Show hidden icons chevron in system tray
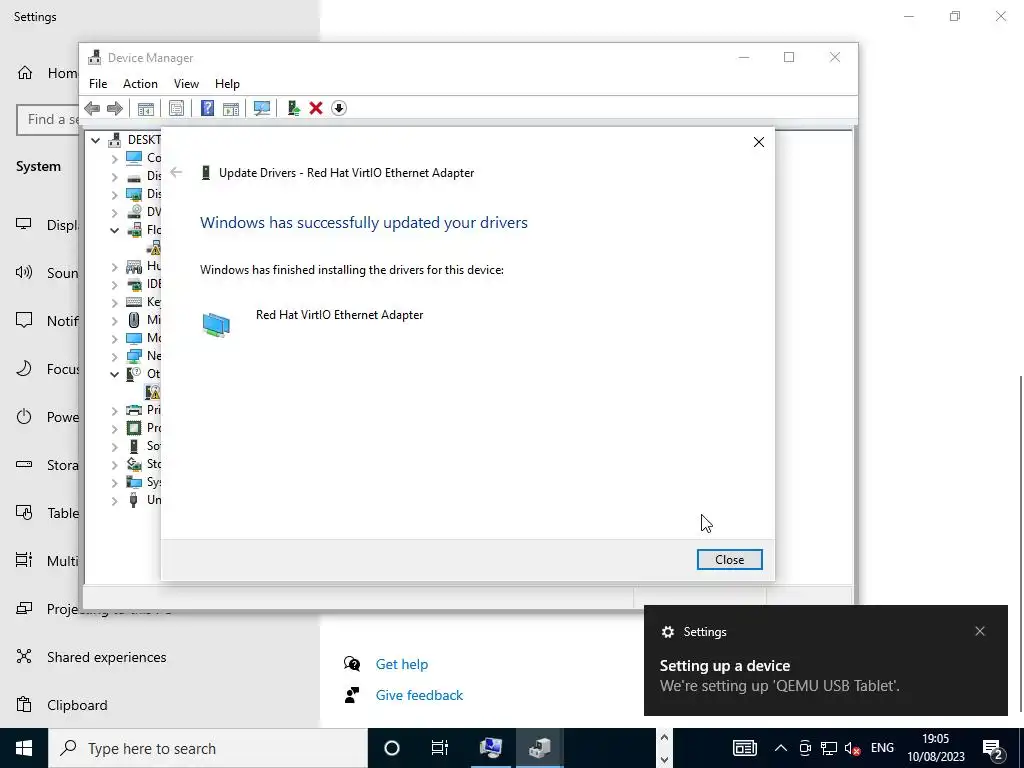Screen dimensions: 1024x768 tap(780, 748)
